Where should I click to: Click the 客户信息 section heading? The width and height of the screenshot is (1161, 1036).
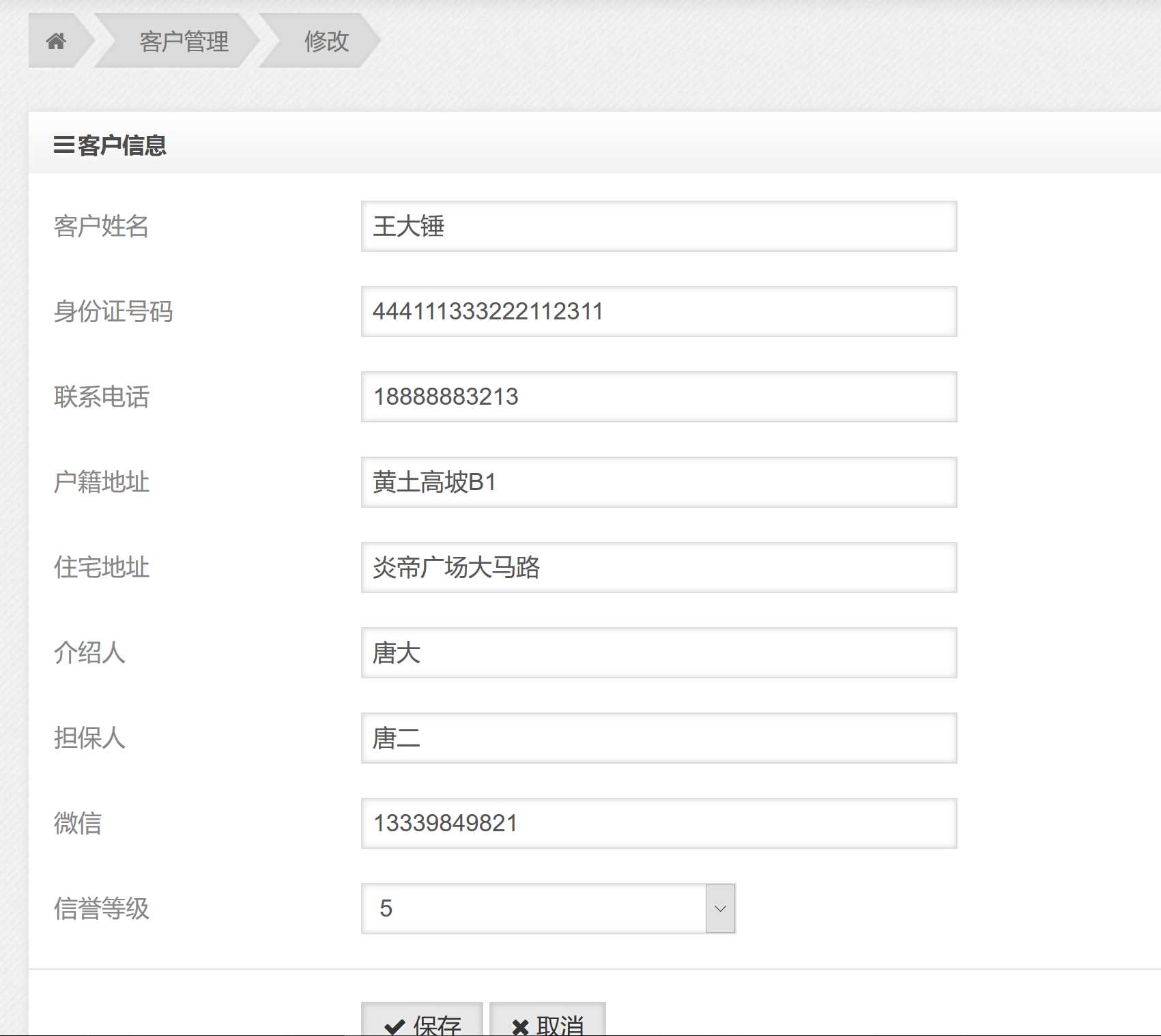pos(121,145)
